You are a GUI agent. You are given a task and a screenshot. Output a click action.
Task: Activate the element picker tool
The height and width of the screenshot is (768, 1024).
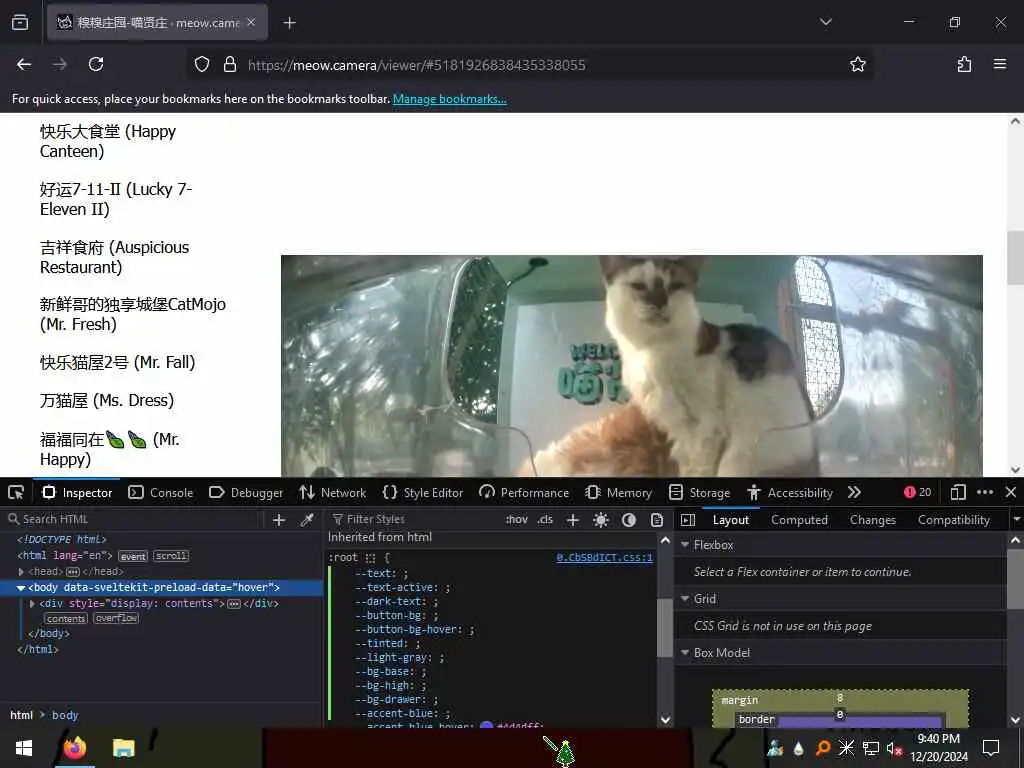pos(16,492)
